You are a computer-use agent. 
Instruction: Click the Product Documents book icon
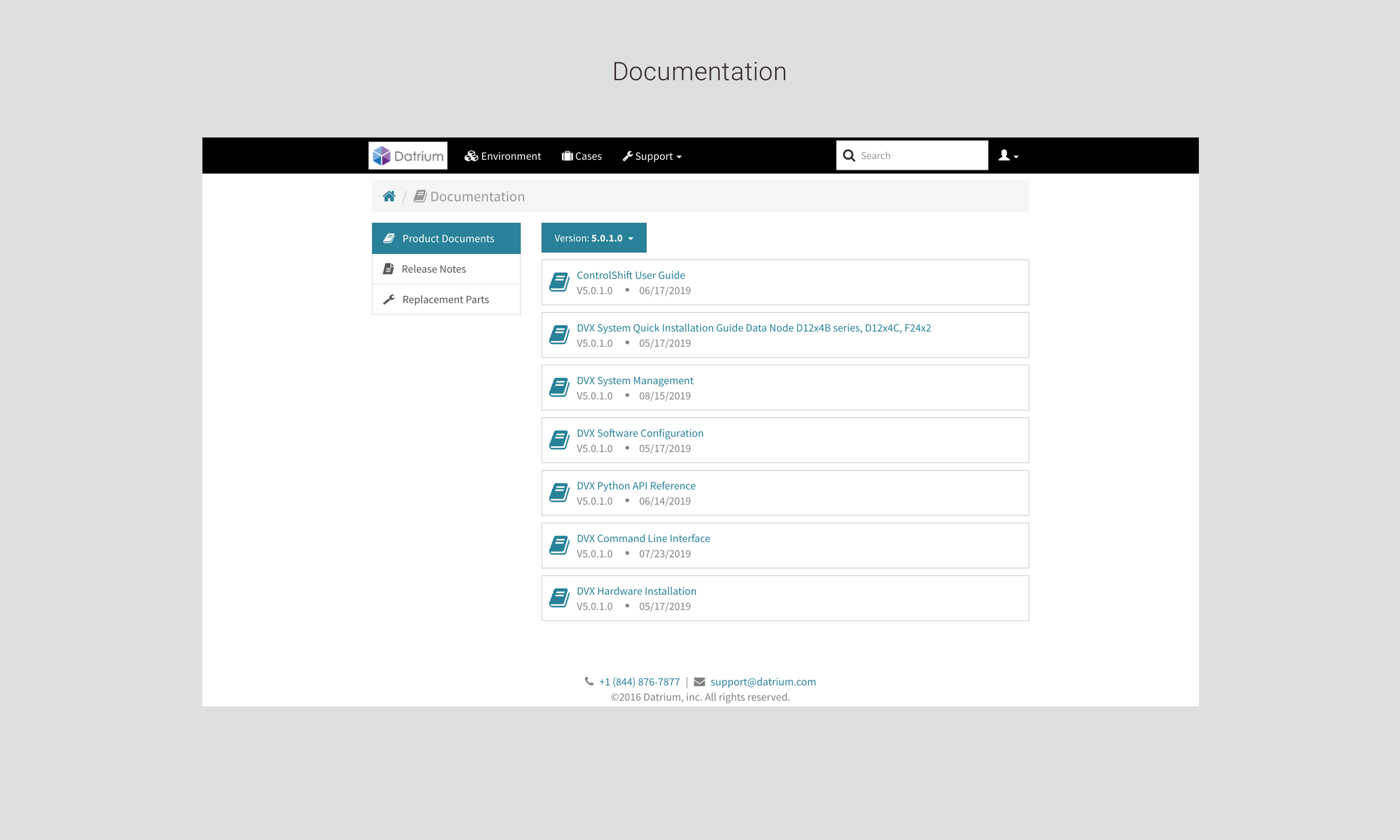click(x=389, y=239)
